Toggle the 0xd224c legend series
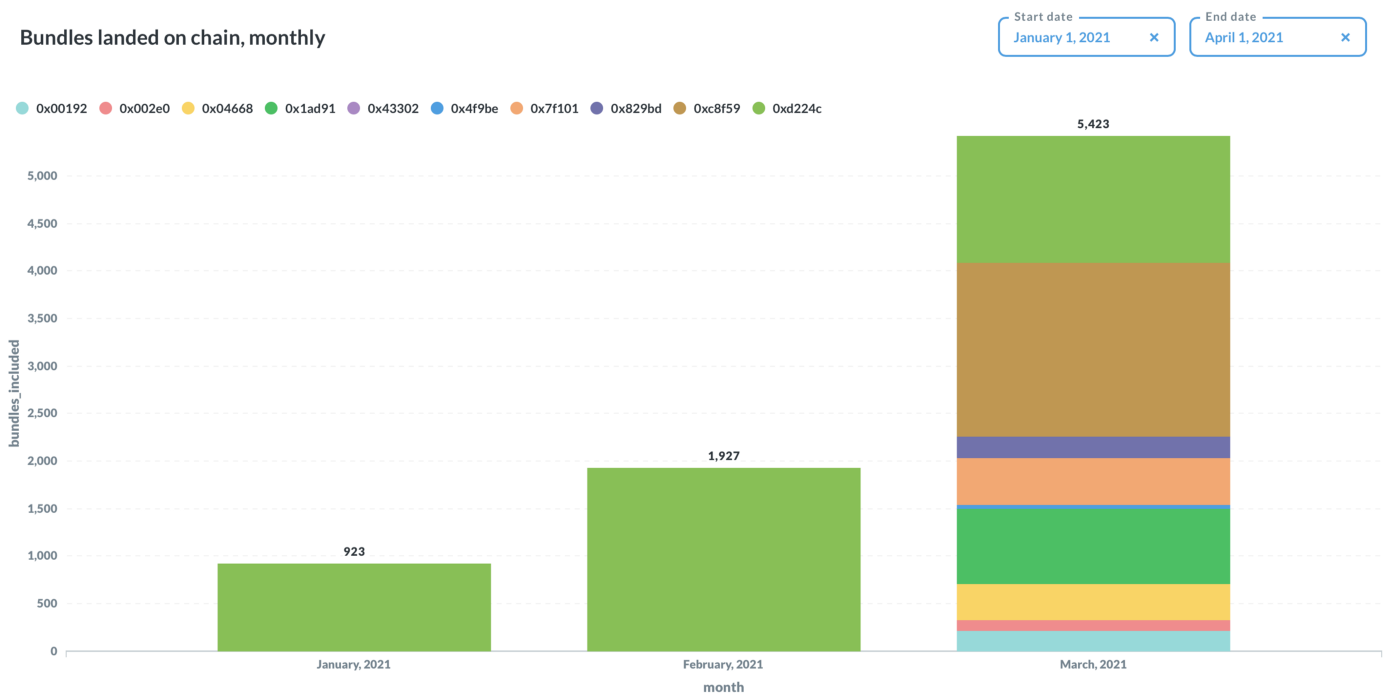Image resolution: width=1400 pixels, height=700 pixels. point(788,108)
